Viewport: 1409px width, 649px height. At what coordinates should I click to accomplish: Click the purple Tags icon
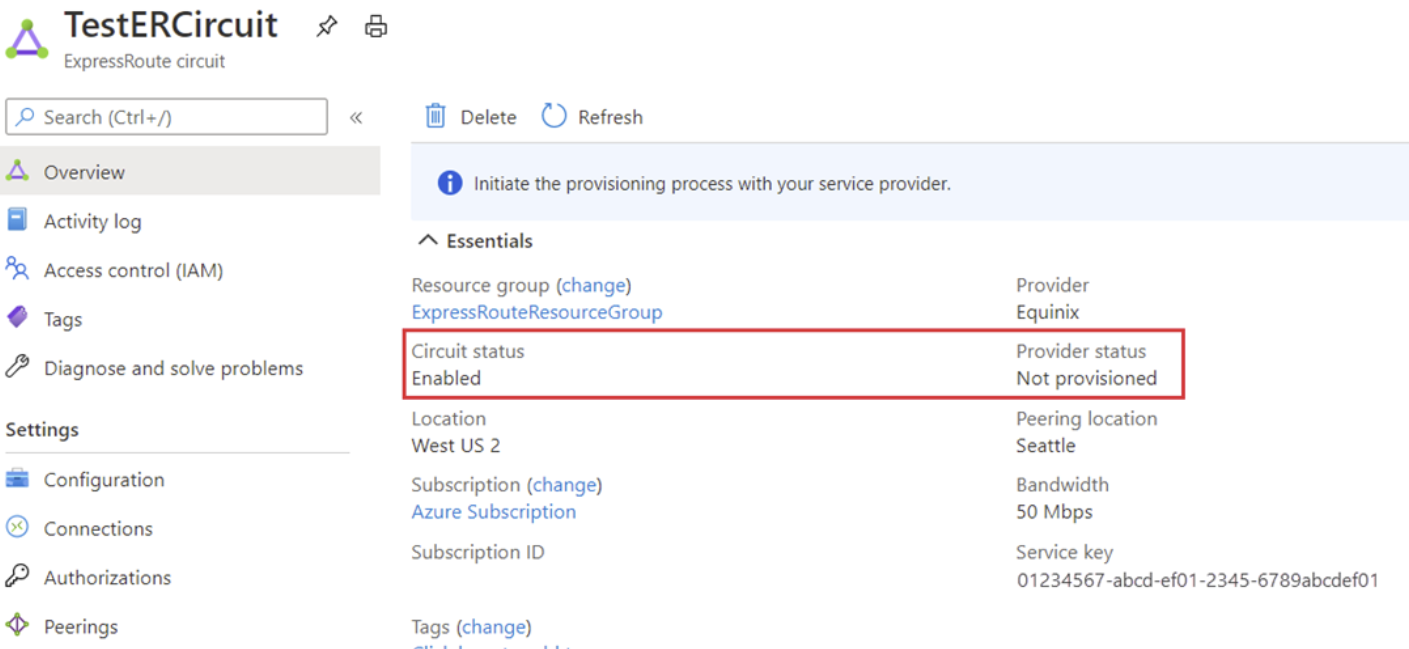(17, 319)
